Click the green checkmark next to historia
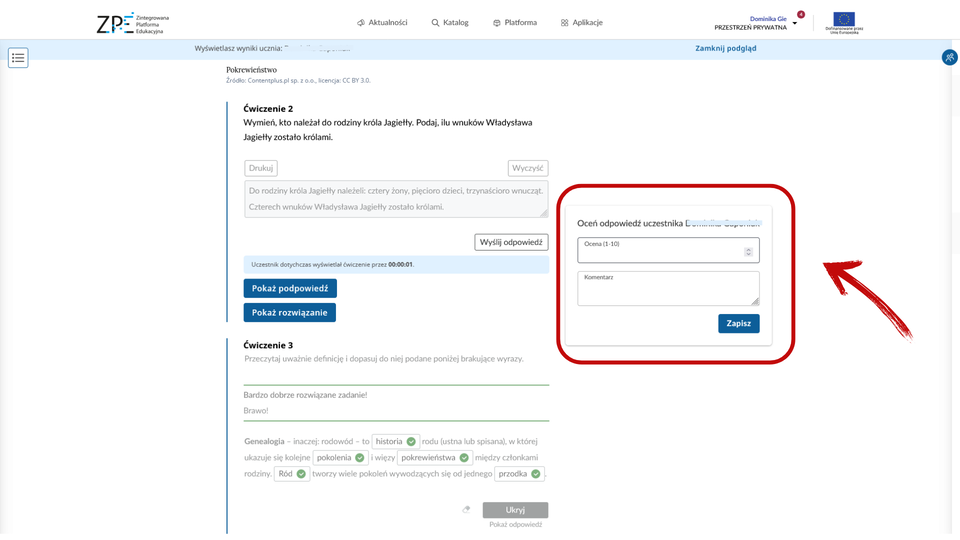The height and width of the screenshot is (540, 960). click(412, 441)
